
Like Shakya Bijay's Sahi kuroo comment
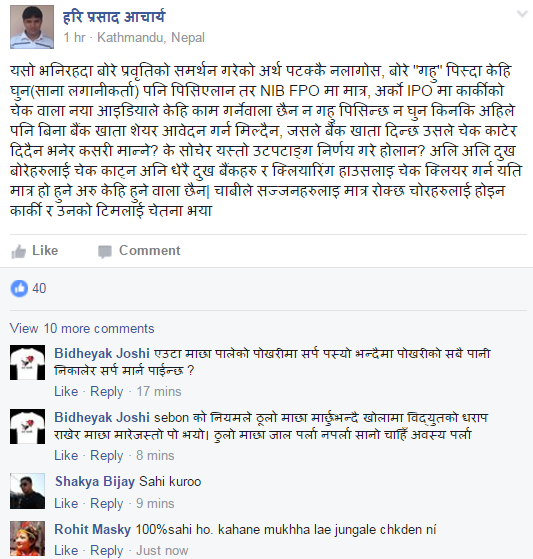[66, 503]
